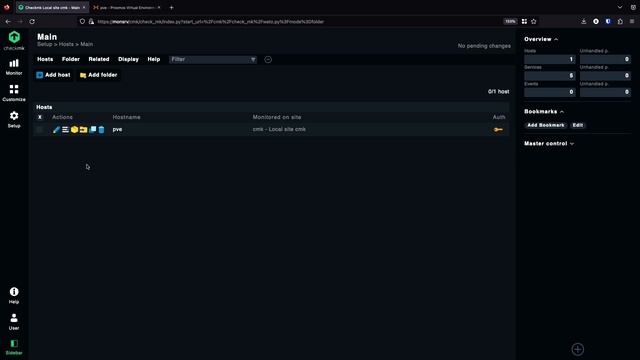640x360 pixels.
Task: Click the Overview Hosts count 1
Action: pos(549,59)
